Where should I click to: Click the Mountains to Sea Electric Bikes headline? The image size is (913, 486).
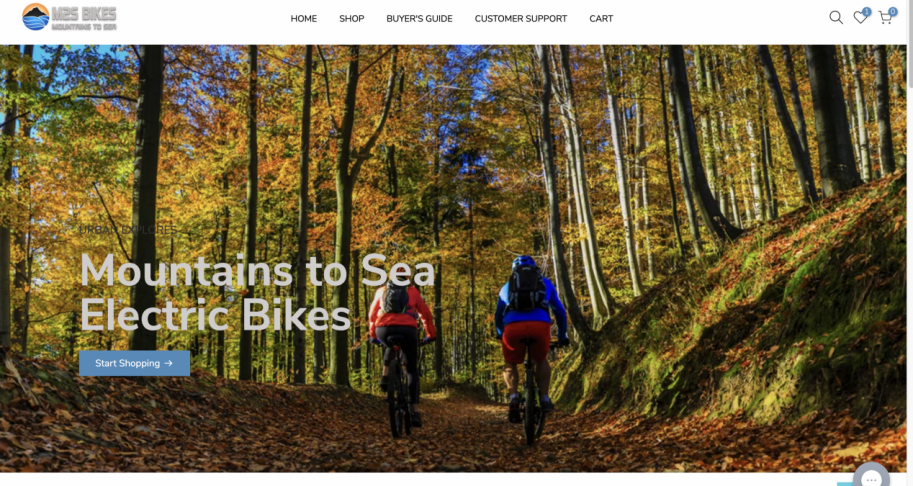[x=257, y=293]
